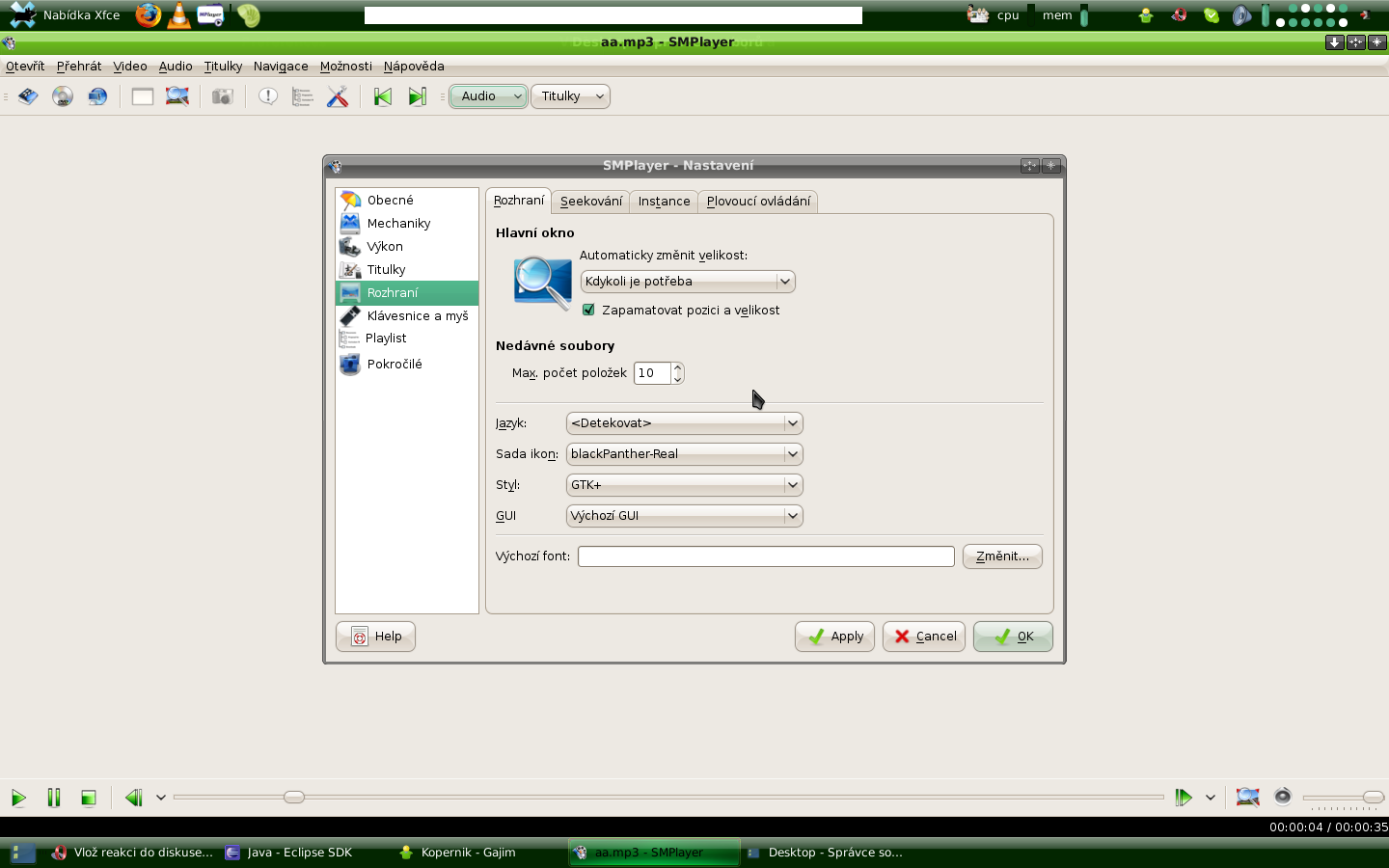The height and width of the screenshot is (868, 1389).
Task: Switch to Desktop - Správce souborů window
Action: pyautogui.click(x=828, y=853)
